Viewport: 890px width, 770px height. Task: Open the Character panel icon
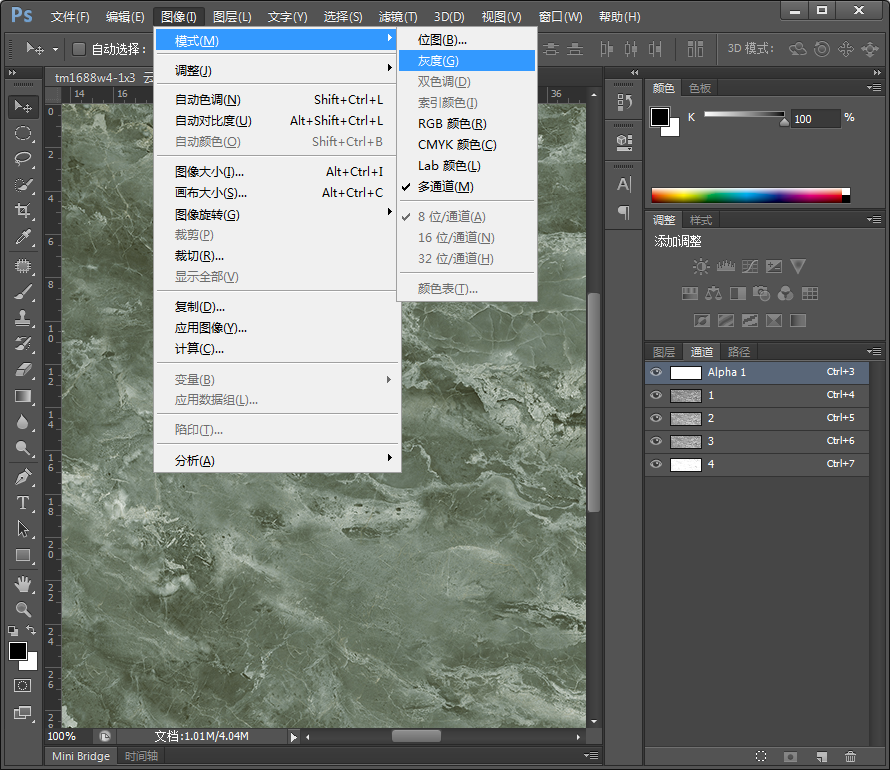624,184
